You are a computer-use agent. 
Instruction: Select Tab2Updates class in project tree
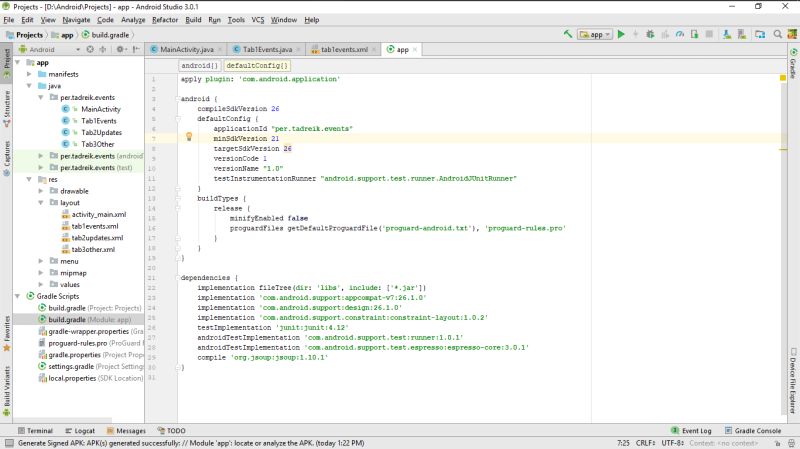pyautogui.click(x=102, y=132)
